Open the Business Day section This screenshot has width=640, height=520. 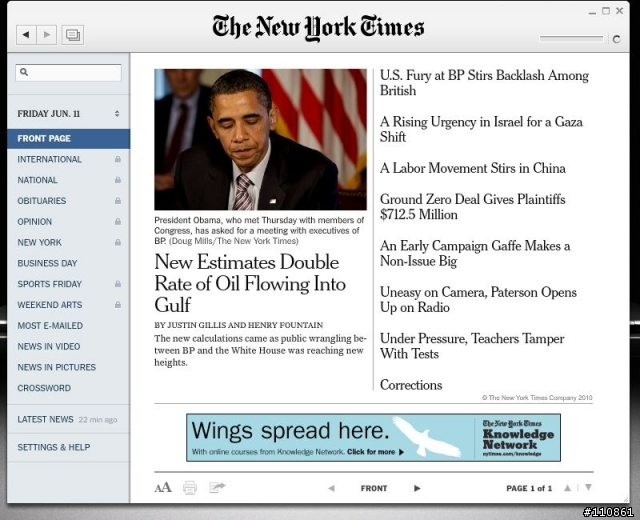point(68,263)
